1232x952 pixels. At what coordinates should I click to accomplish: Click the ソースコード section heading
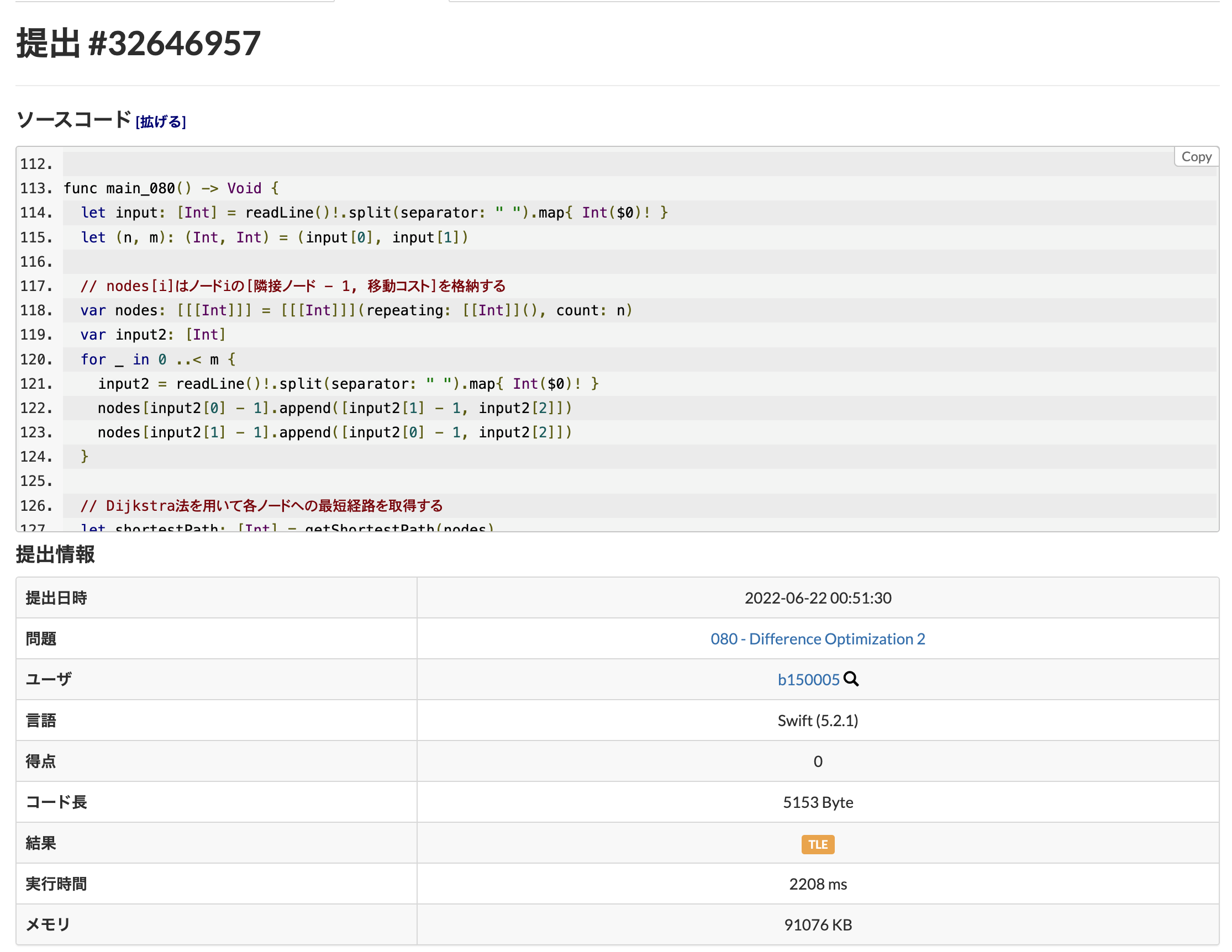pos(73,120)
